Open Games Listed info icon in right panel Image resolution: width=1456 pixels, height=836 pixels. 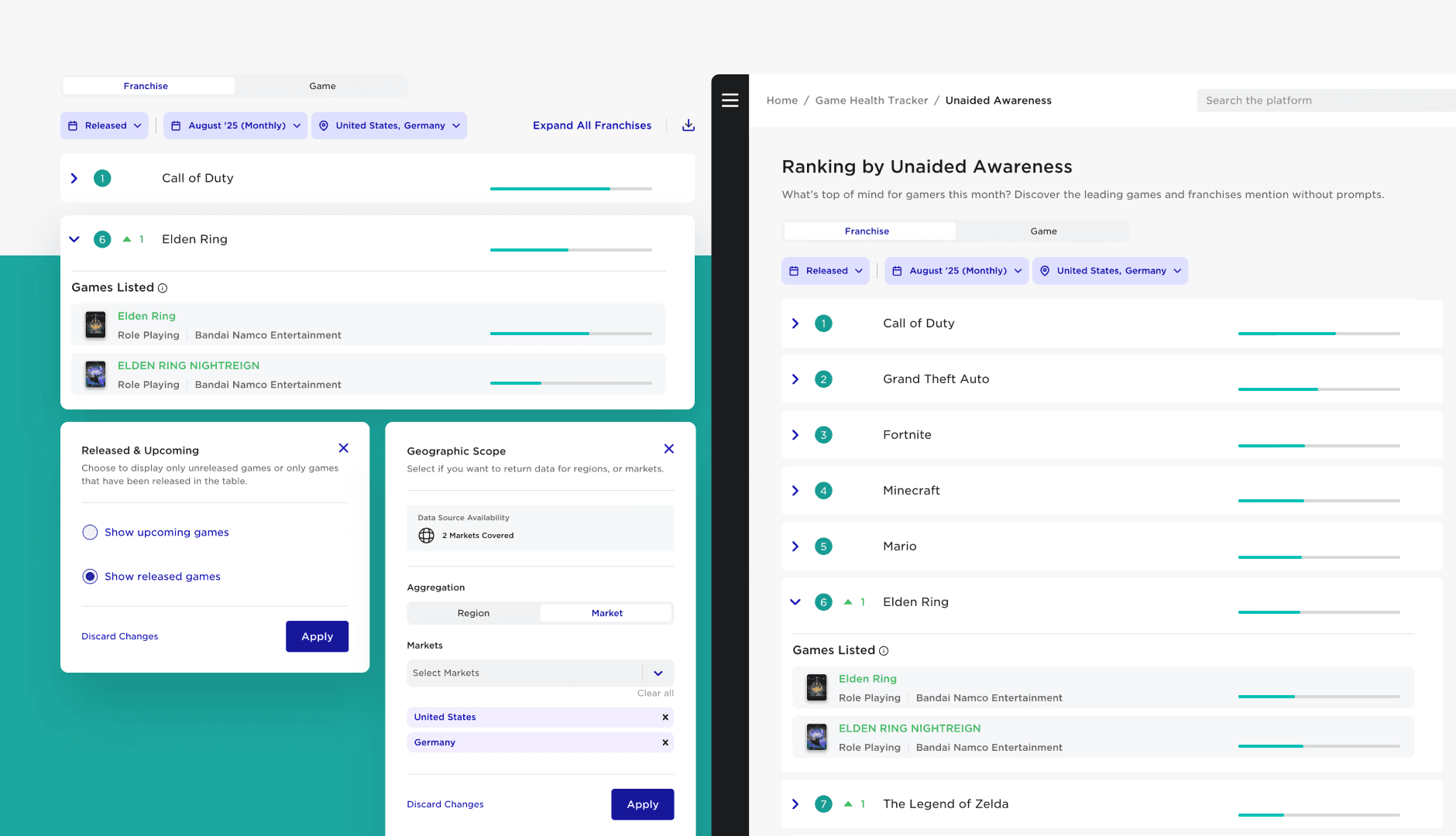point(884,651)
